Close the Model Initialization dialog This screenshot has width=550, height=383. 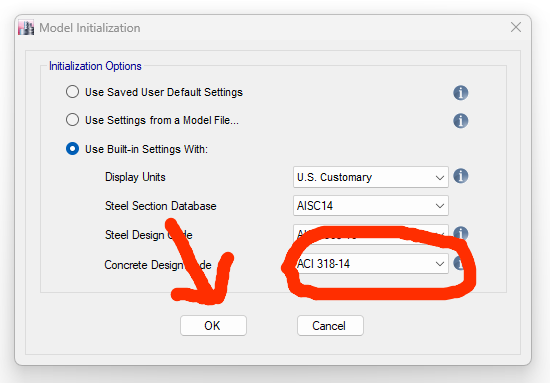click(516, 27)
